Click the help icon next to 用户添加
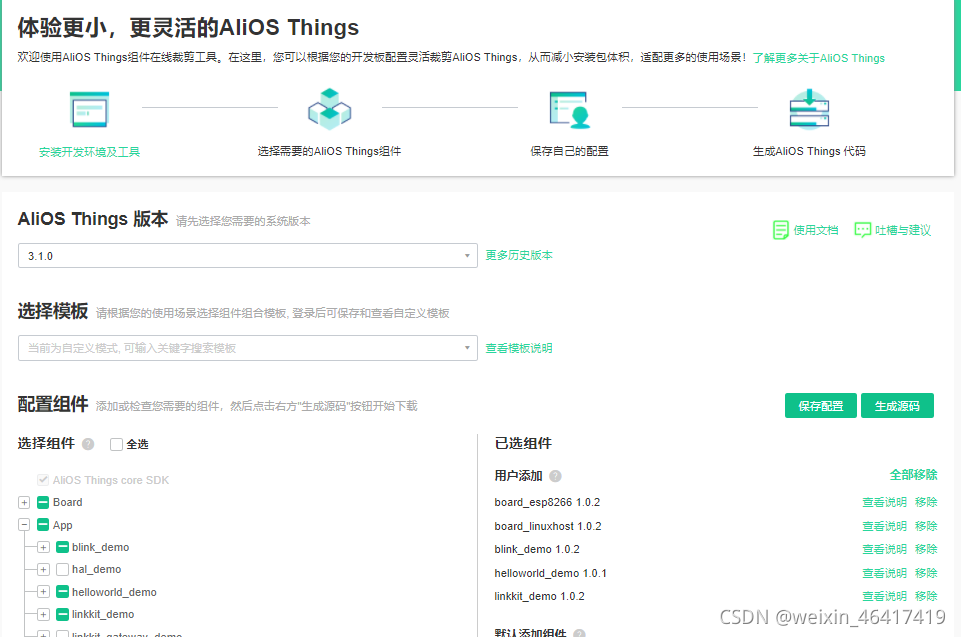961x637 pixels. tap(555, 476)
